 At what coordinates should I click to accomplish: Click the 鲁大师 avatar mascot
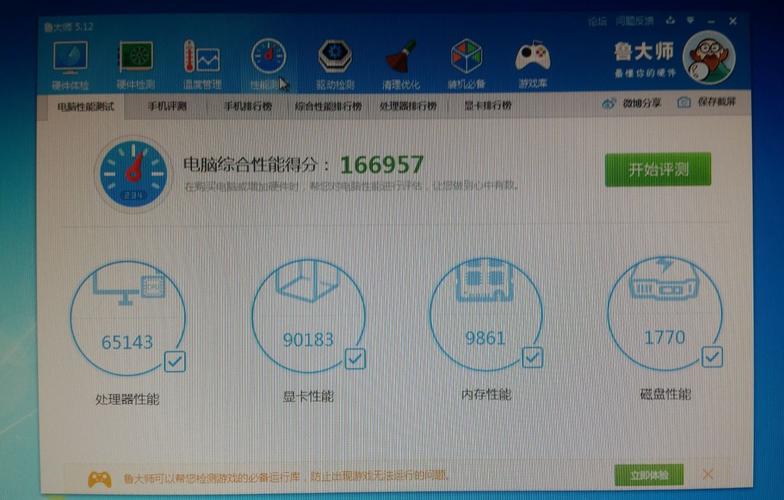pos(709,58)
